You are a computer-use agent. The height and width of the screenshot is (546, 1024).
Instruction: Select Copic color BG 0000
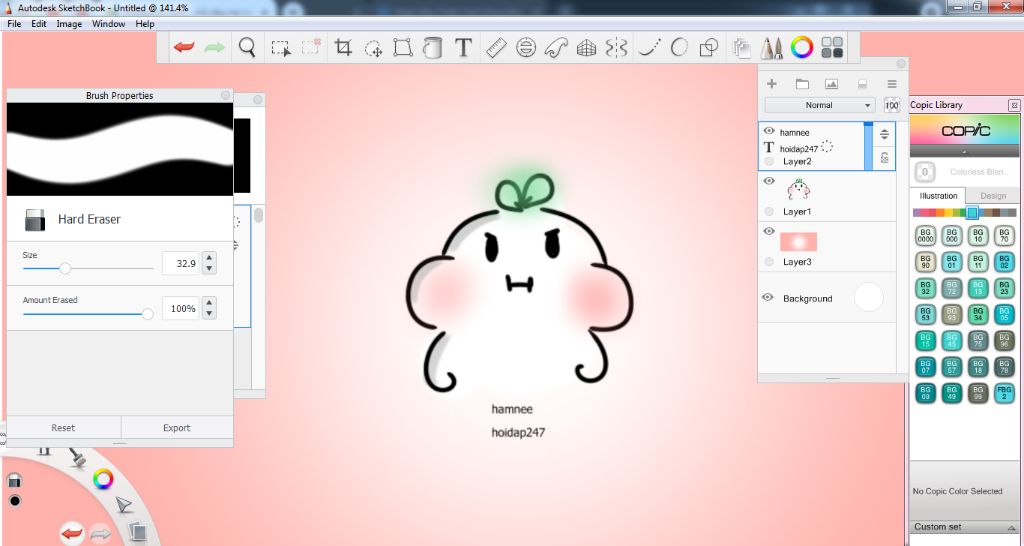coord(925,236)
